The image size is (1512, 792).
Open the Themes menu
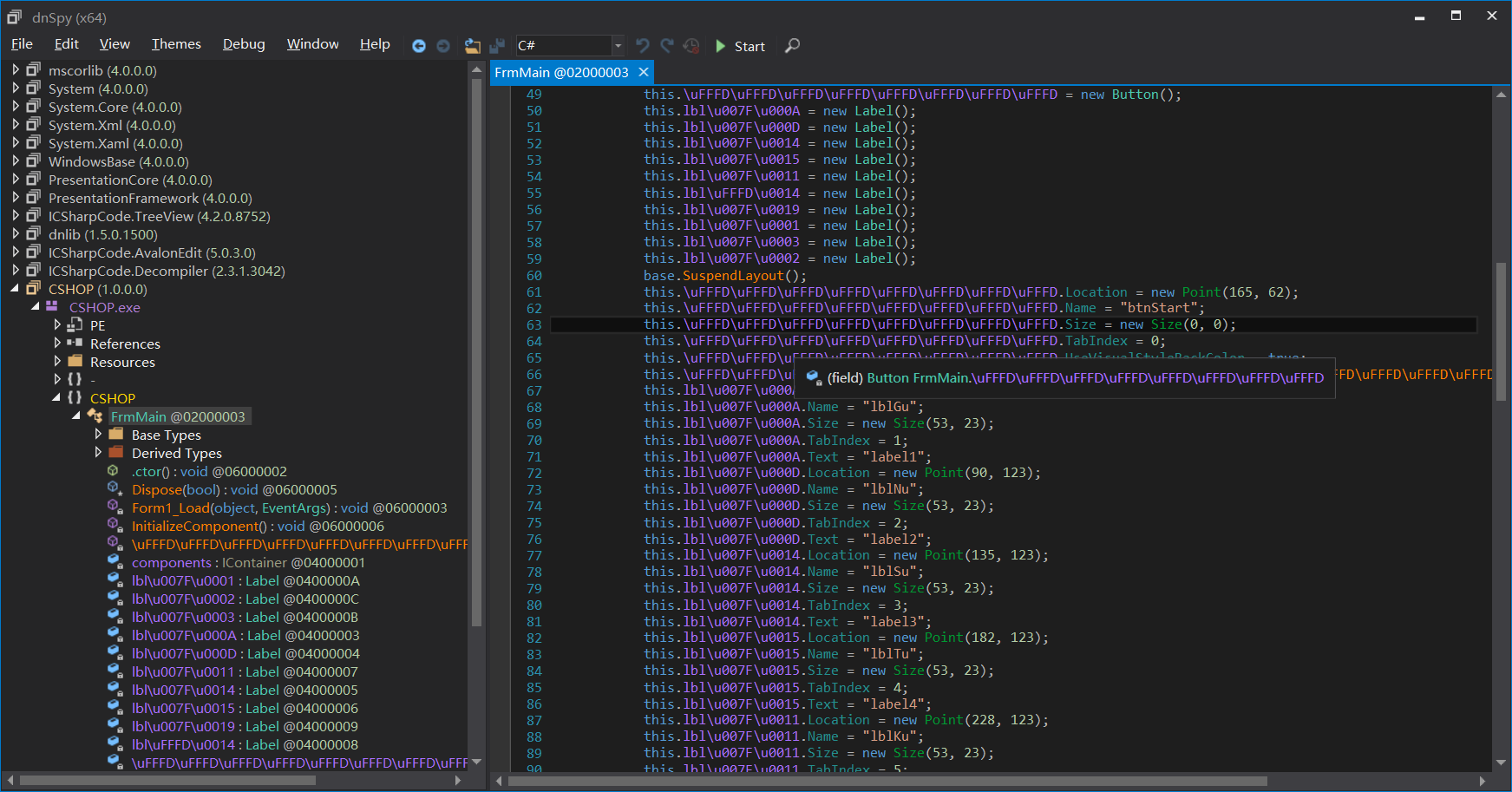pyautogui.click(x=176, y=44)
